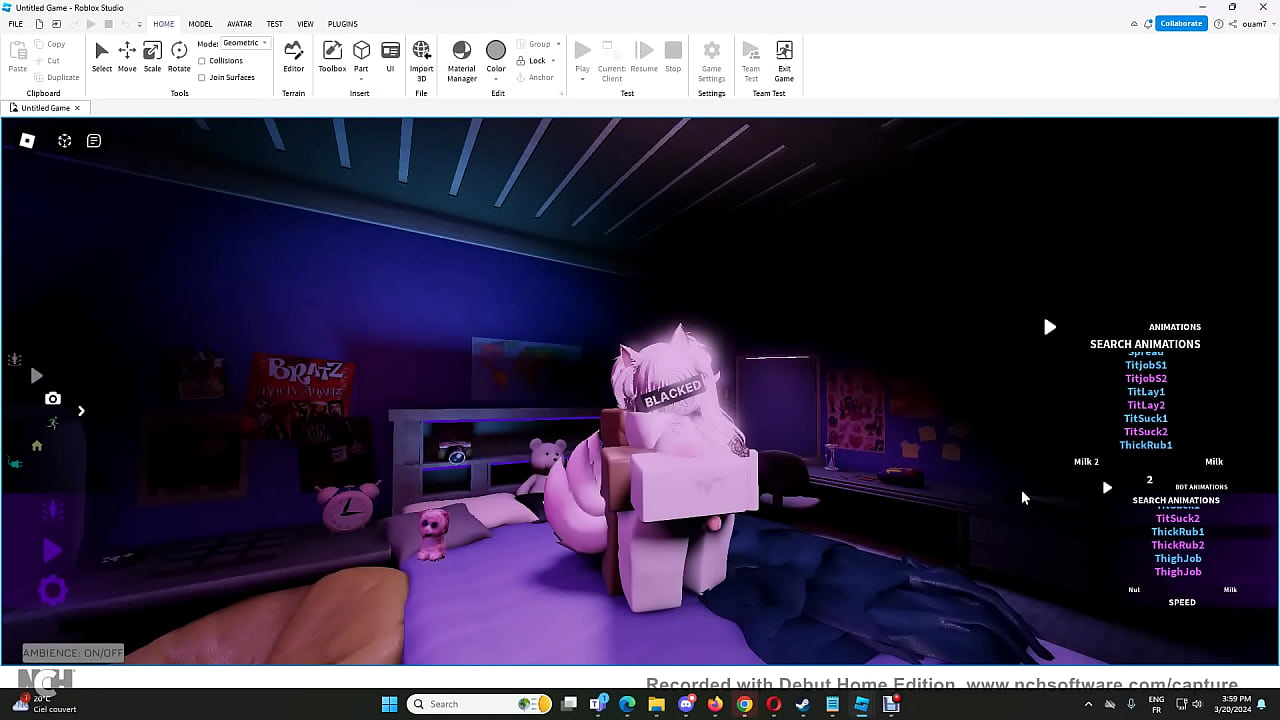This screenshot has height=720, width=1280.
Task: Open Steam from the taskbar
Action: tap(802, 704)
